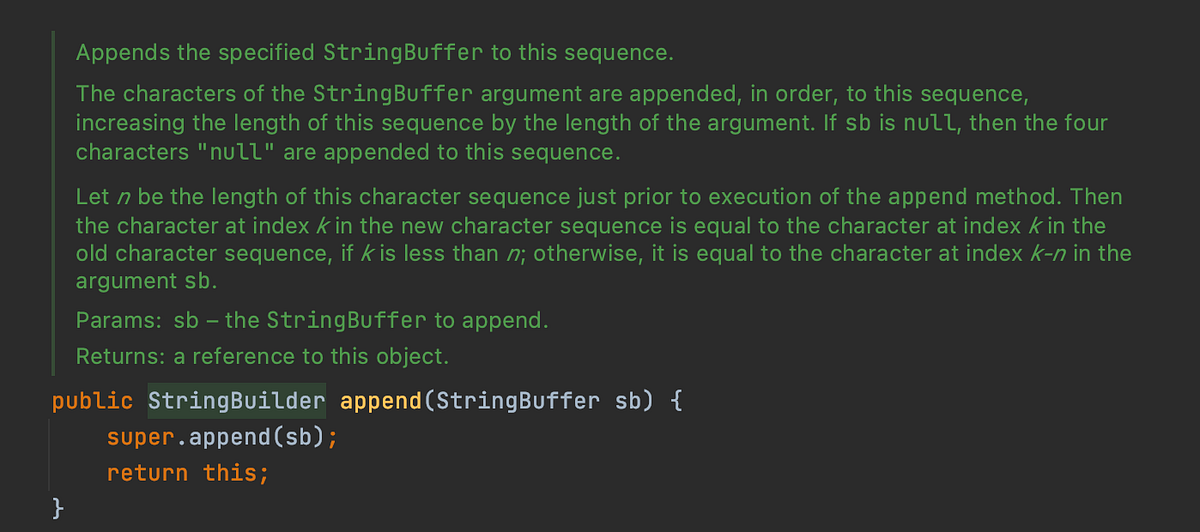The height and width of the screenshot is (532, 1200).
Task: Click StringBuffer in the first doc sentence
Action: pyautogui.click(x=402, y=53)
